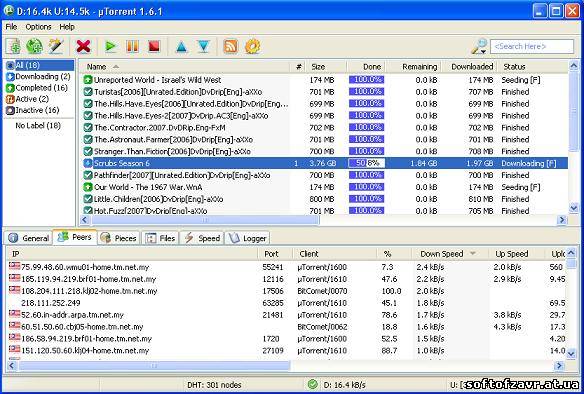This screenshot has width=584, height=394.
Task: Click the Add Torrent toolbar icon
Action: pyautogui.click(x=13, y=47)
